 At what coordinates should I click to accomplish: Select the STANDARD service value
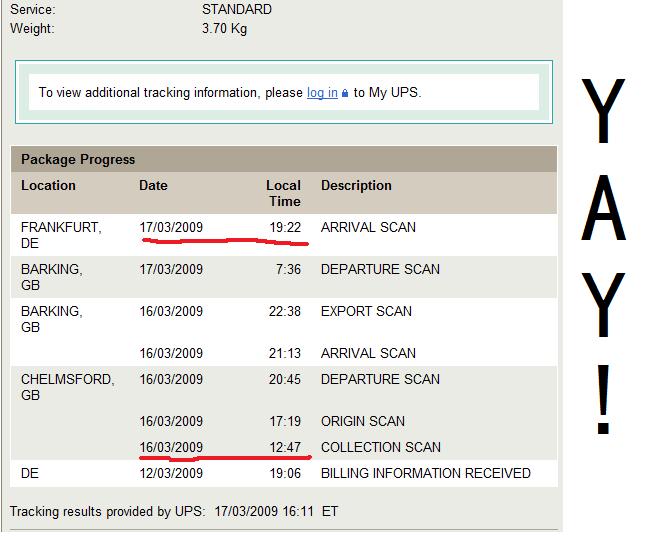coord(237,9)
